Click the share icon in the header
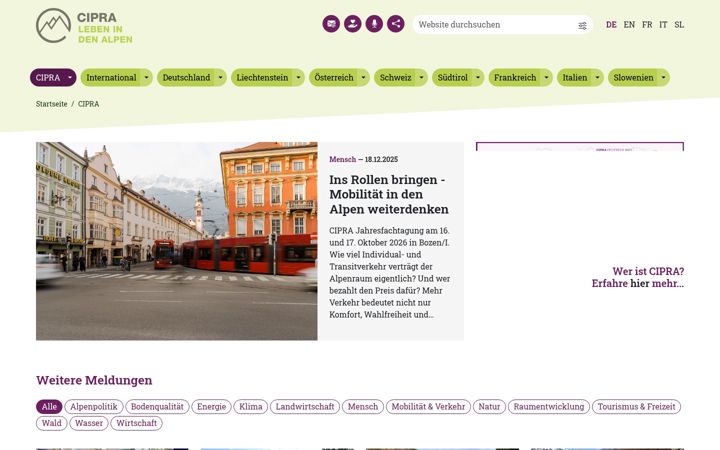 point(396,24)
